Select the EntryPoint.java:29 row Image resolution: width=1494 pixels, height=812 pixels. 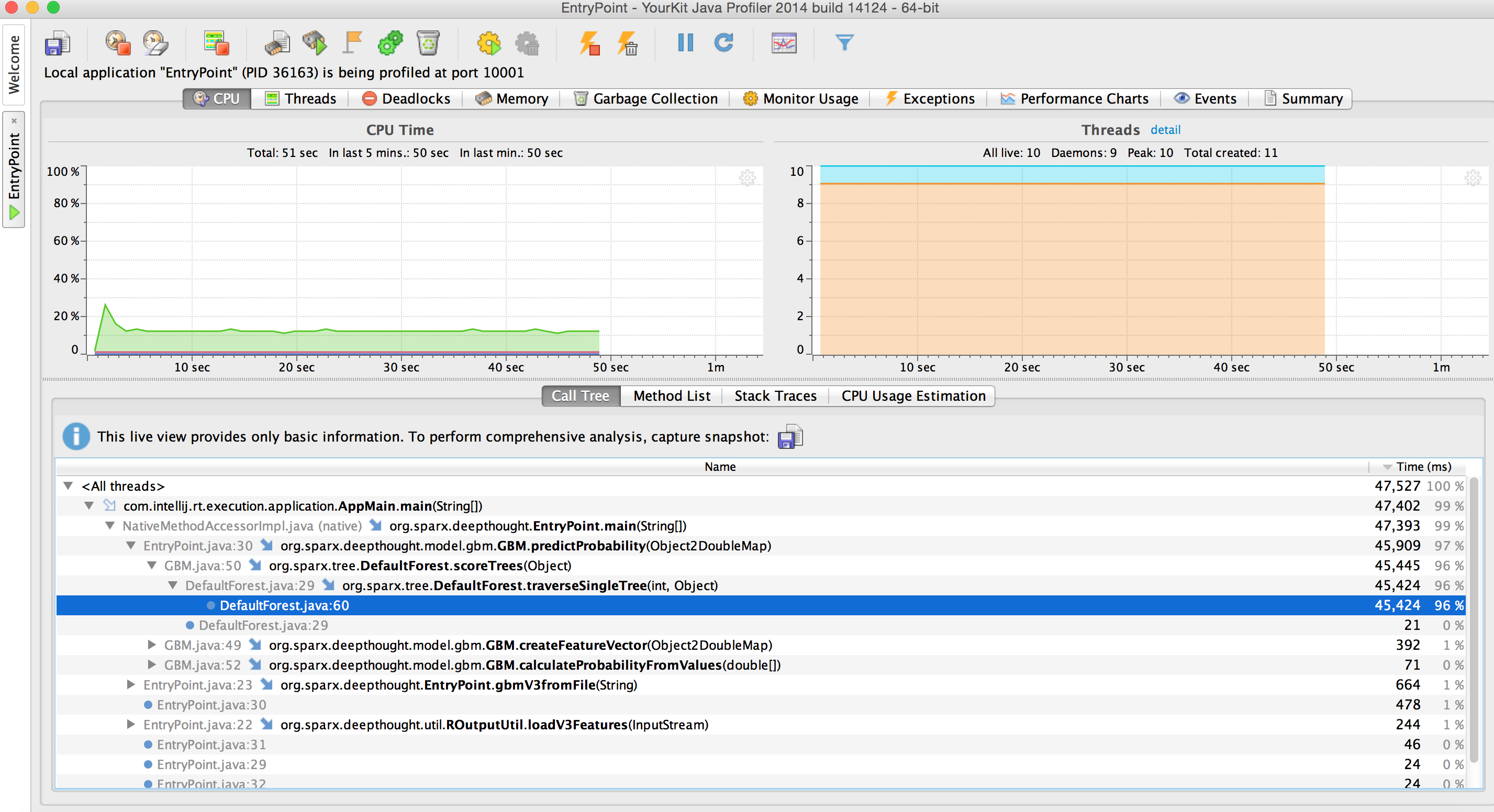click(x=760, y=764)
